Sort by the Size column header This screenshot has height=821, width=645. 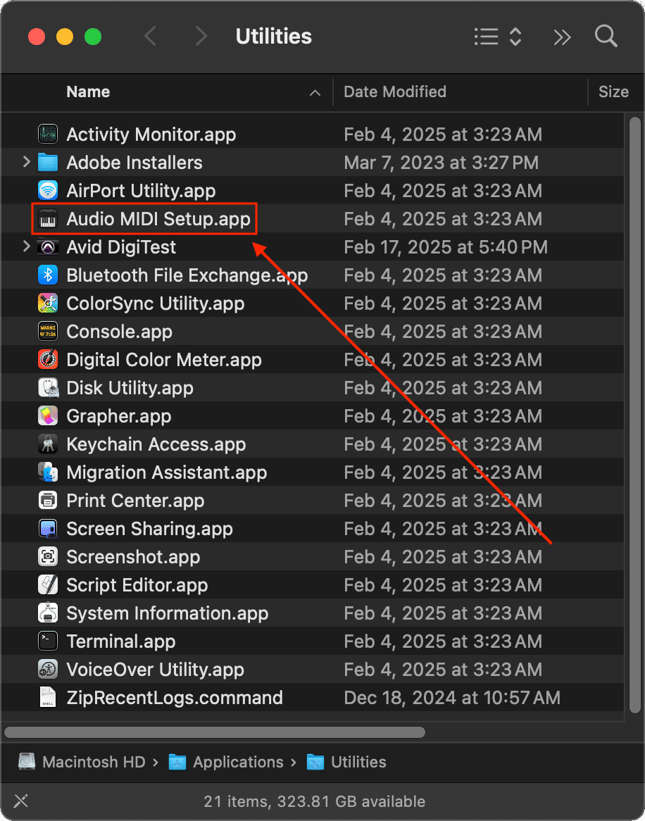[613, 92]
